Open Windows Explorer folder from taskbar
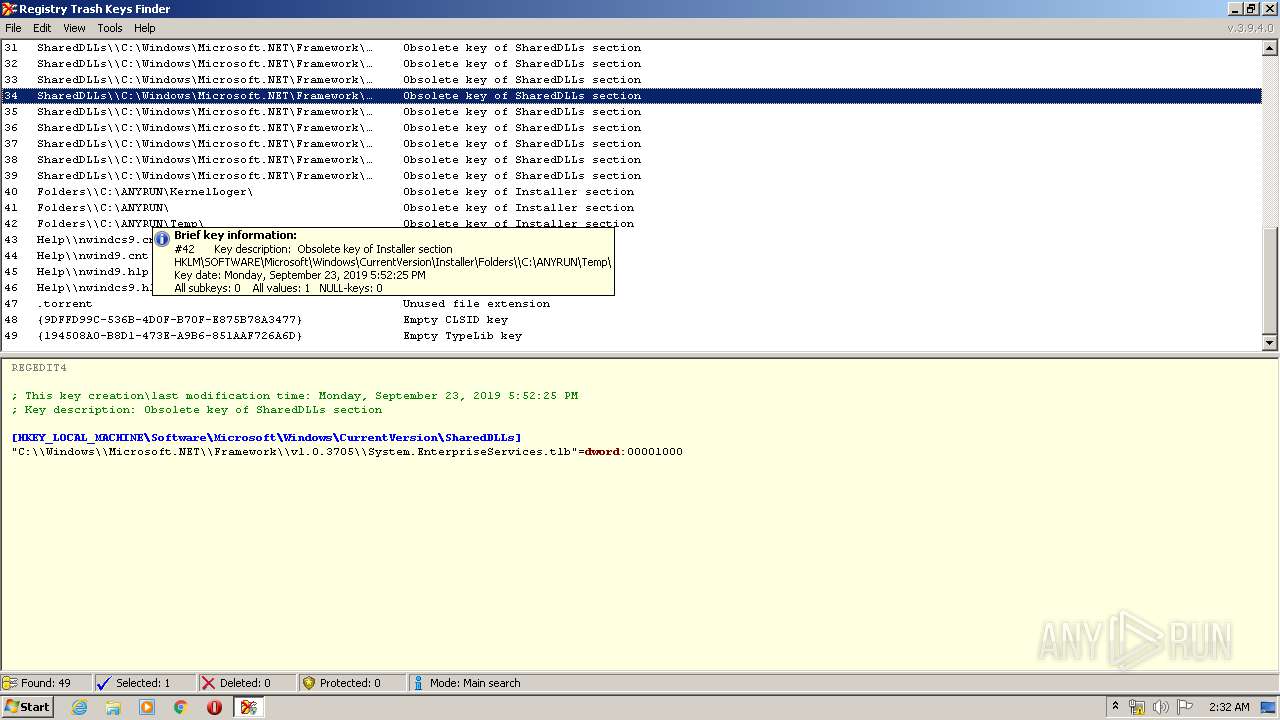Screen dimensions: 1280x720 click(113, 707)
